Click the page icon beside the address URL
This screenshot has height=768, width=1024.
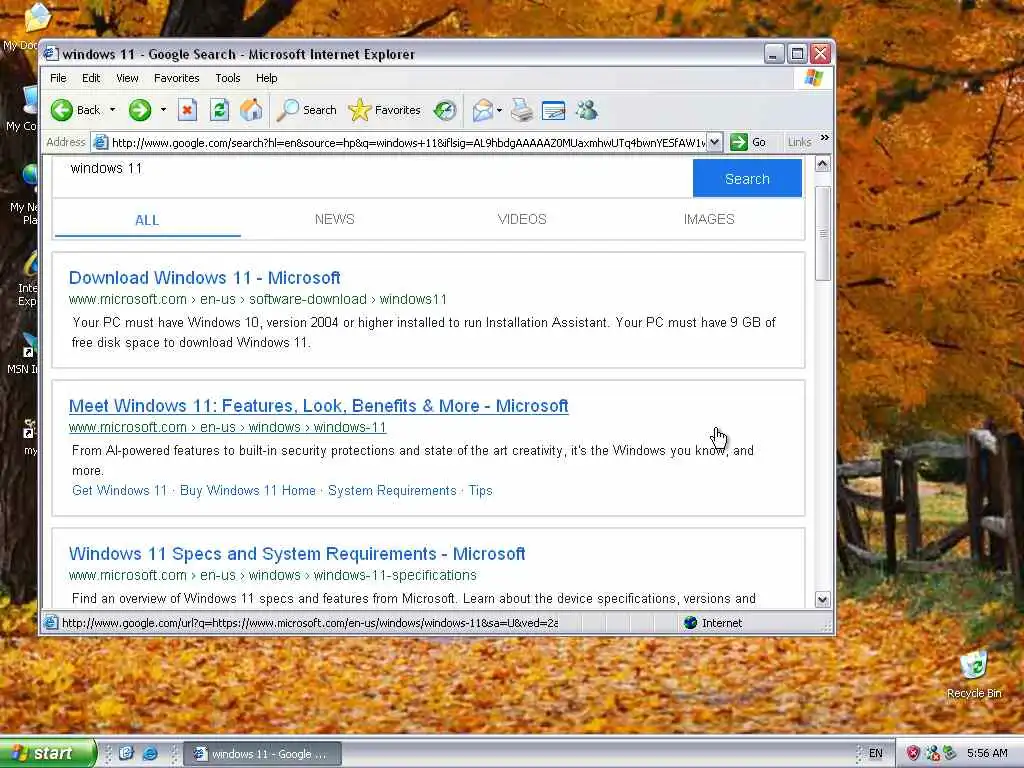pos(100,142)
